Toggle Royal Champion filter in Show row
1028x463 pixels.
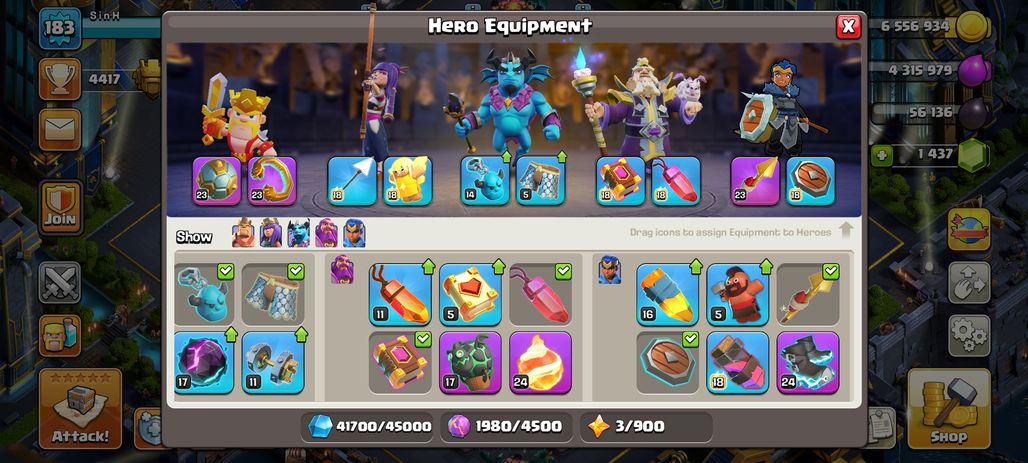click(x=354, y=233)
